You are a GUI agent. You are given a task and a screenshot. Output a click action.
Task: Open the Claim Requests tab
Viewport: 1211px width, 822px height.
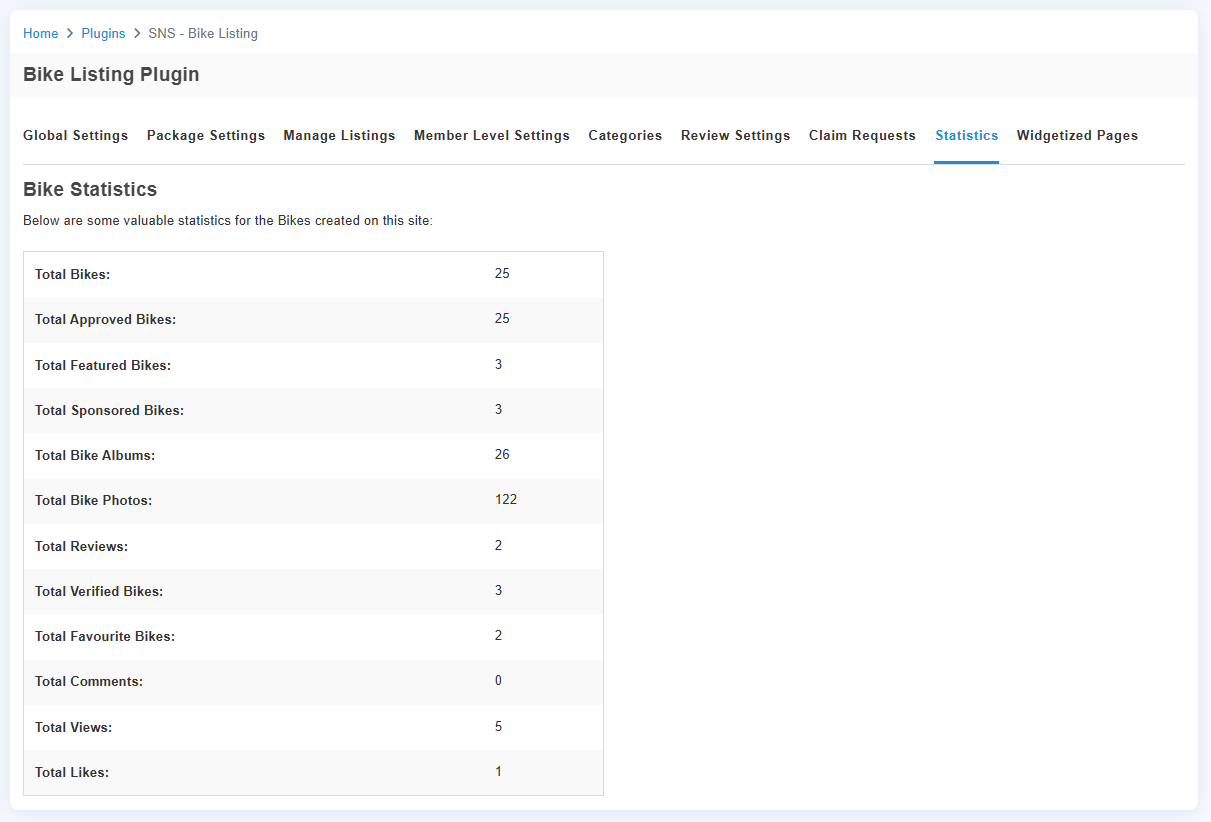tap(862, 135)
